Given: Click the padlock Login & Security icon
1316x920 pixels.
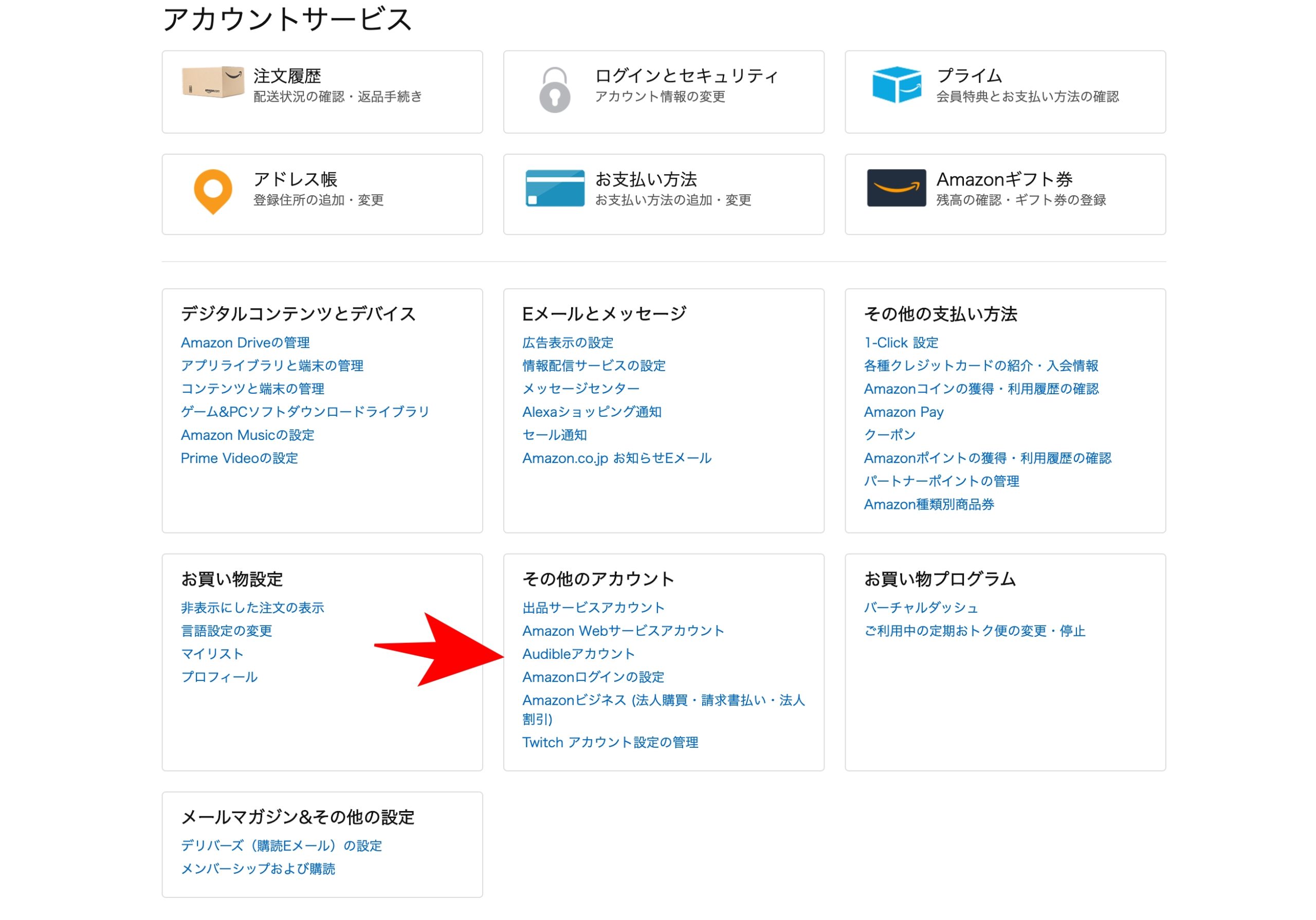Looking at the screenshot, I should [554, 90].
